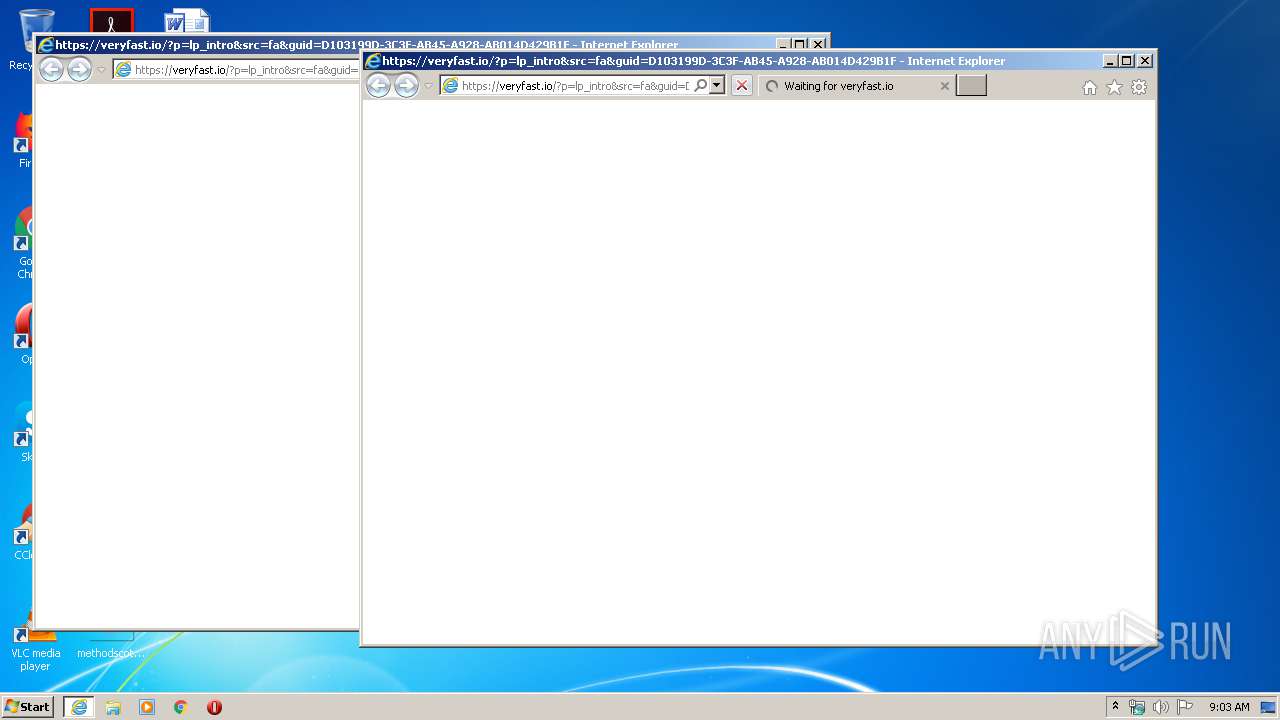Close the rear Internet Explorer window
The image size is (1280, 720).
click(x=818, y=45)
